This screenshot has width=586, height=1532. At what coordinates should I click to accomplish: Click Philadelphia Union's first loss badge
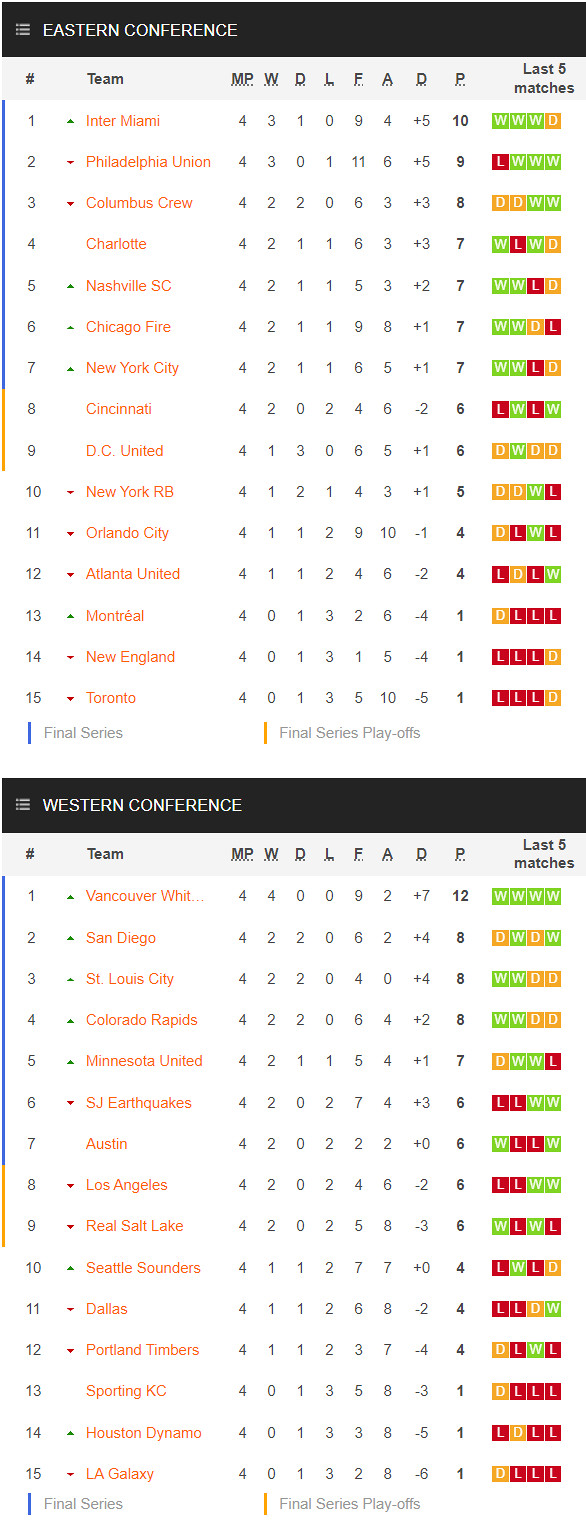coord(500,162)
